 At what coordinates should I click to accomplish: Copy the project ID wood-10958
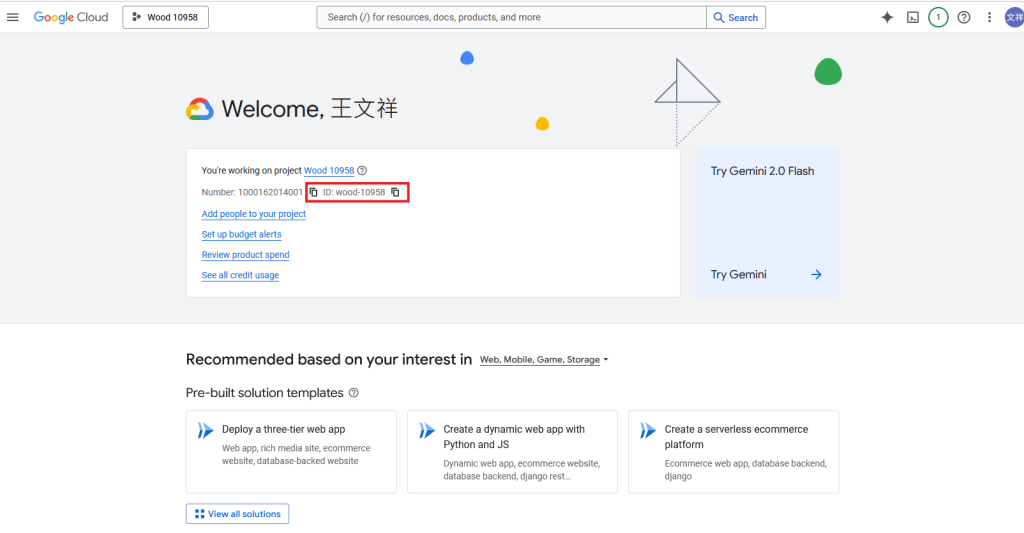click(x=395, y=192)
